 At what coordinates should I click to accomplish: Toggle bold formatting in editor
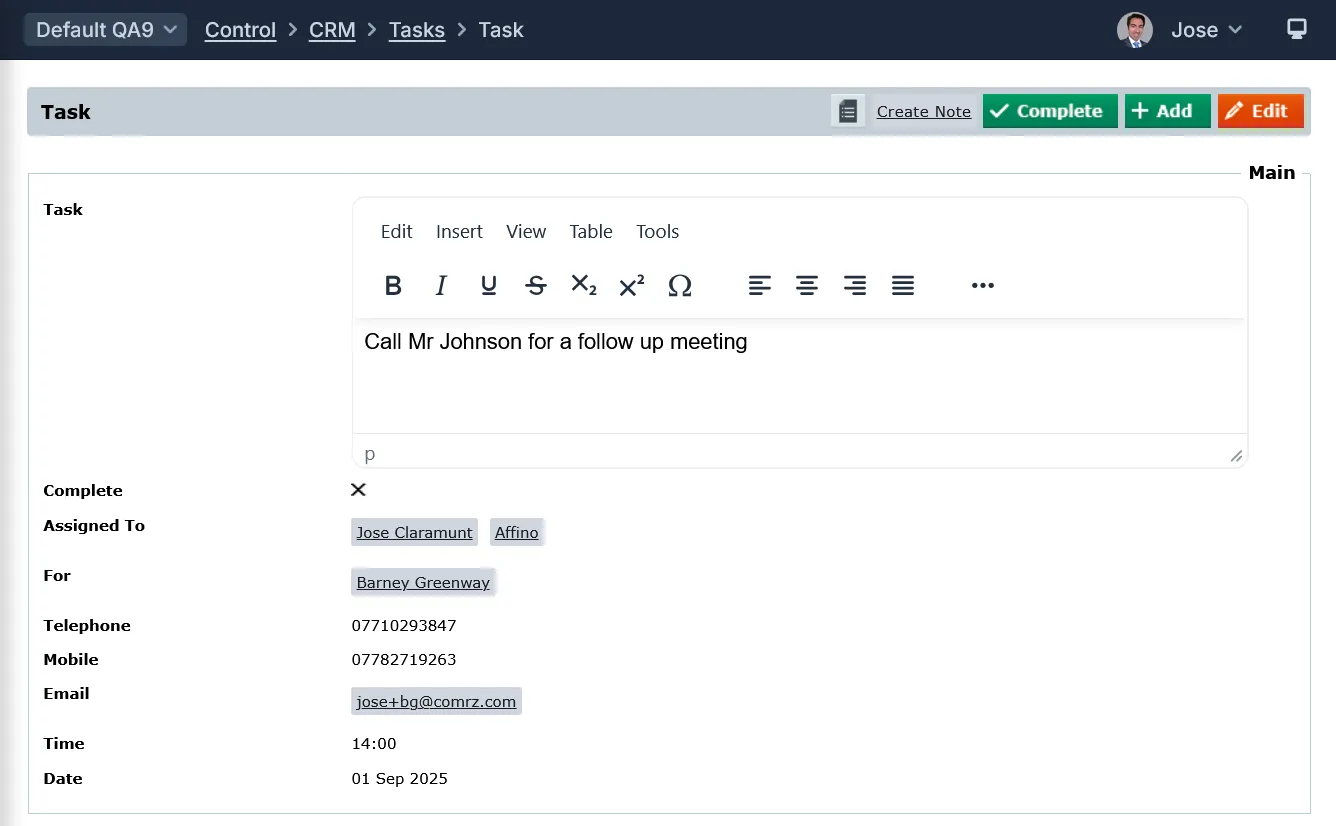coord(393,286)
